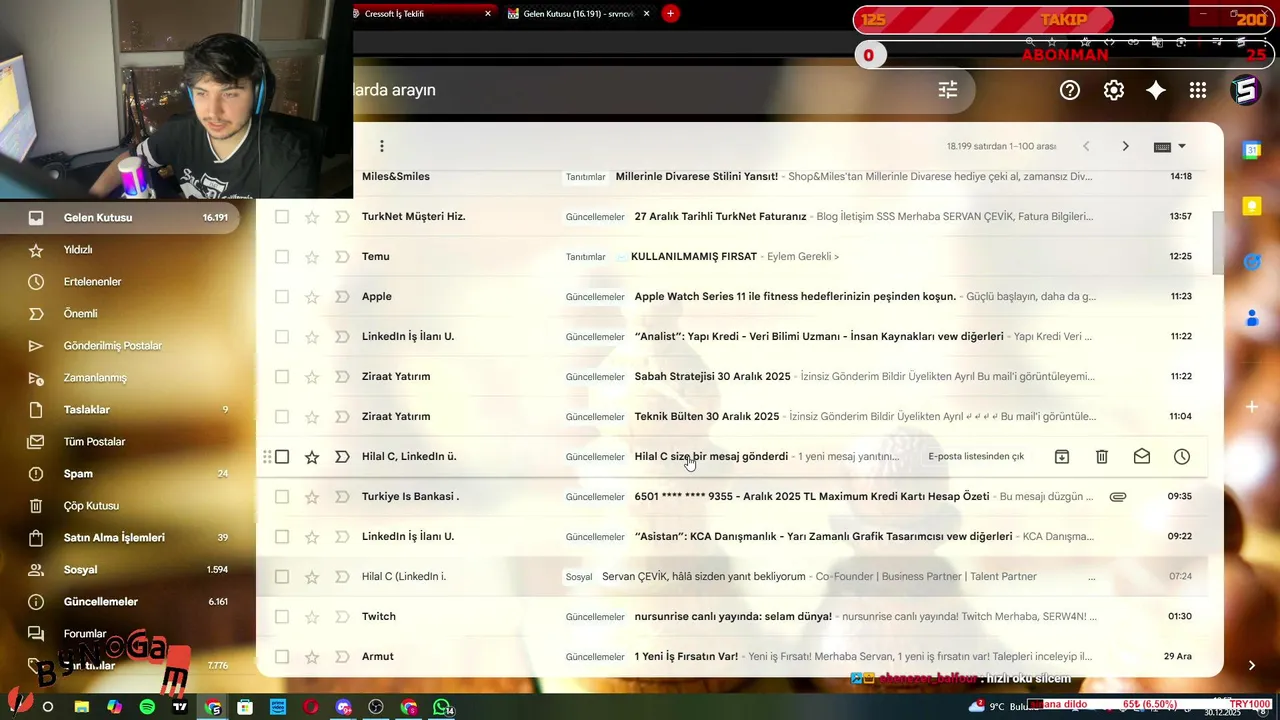The width and height of the screenshot is (1280, 720).
Task: Open OBS Studio from the taskbar
Action: point(376,707)
